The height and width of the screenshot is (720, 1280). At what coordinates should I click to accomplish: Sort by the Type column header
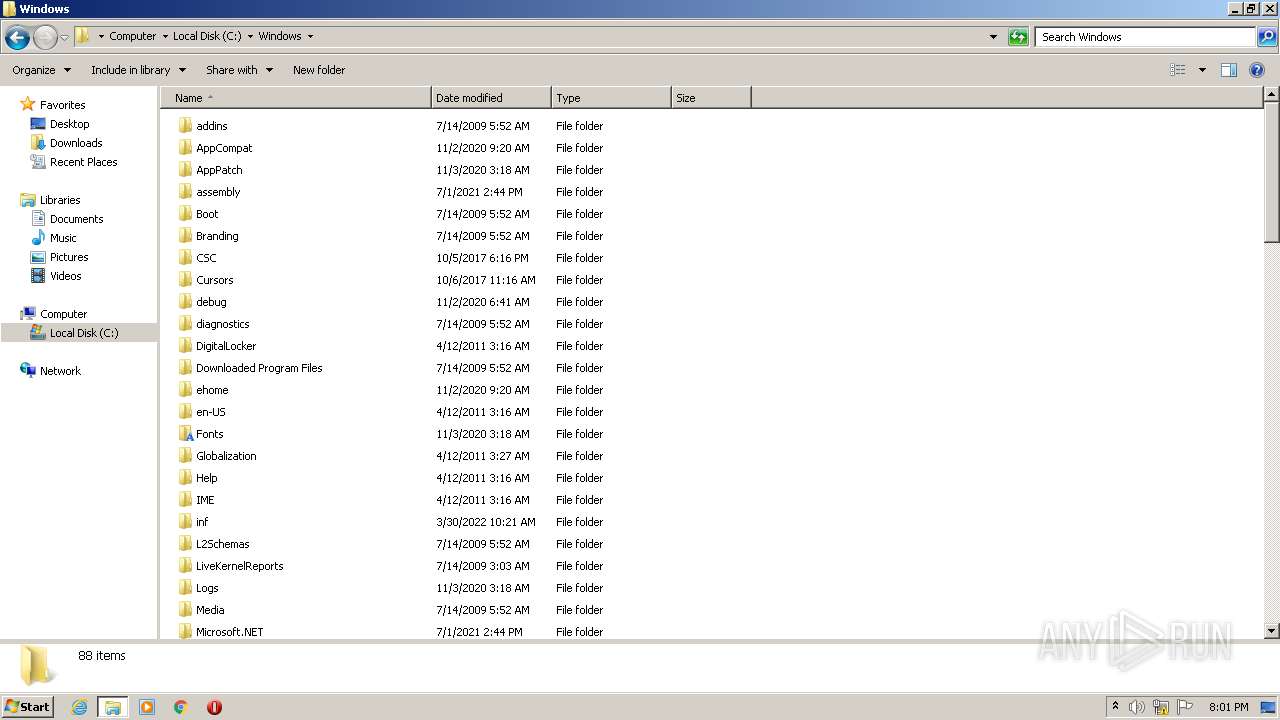pos(611,98)
